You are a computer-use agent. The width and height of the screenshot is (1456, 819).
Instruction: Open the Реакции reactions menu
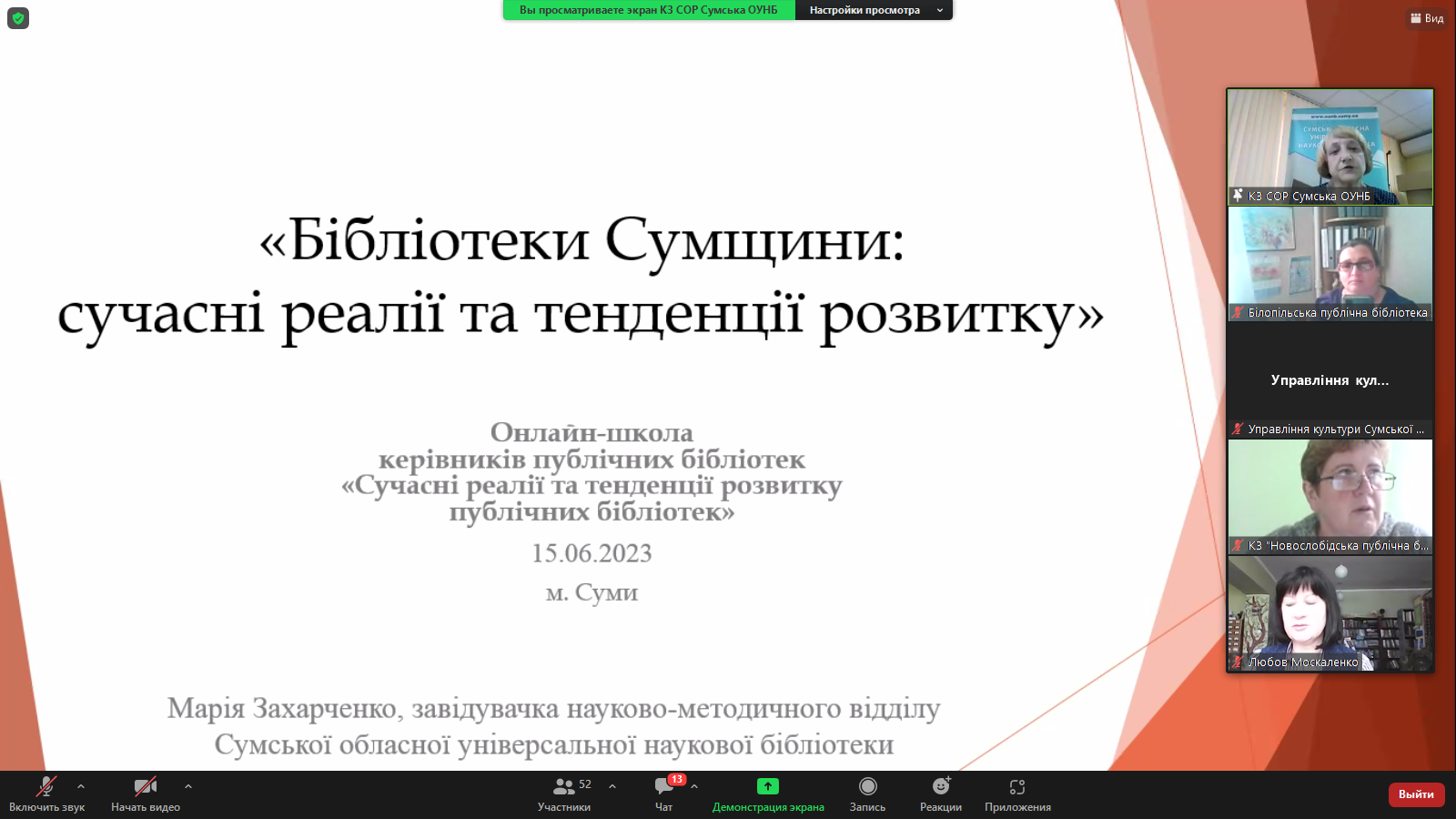coord(940,794)
